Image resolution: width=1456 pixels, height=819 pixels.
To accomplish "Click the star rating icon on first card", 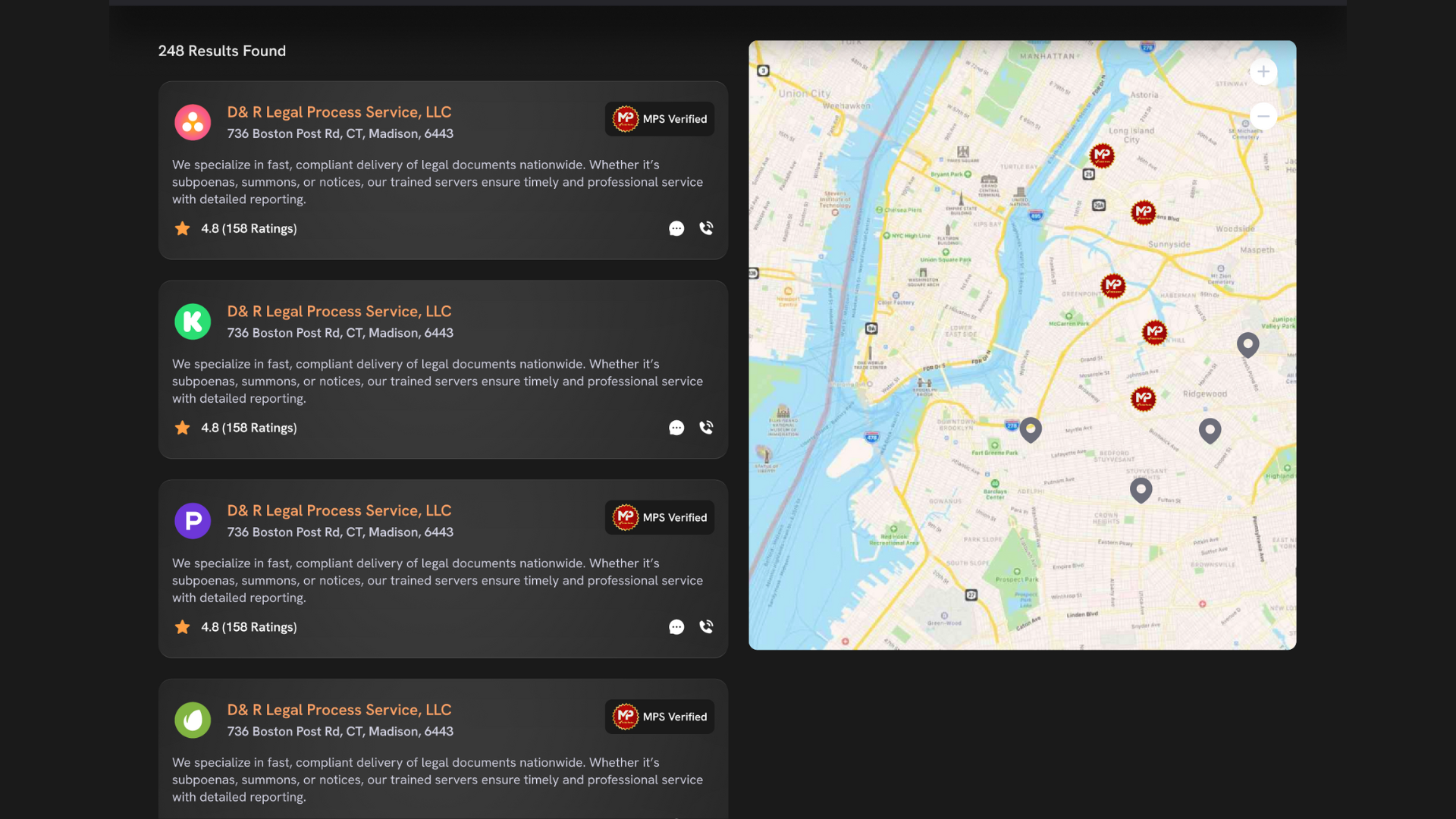I will coord(182,228).
